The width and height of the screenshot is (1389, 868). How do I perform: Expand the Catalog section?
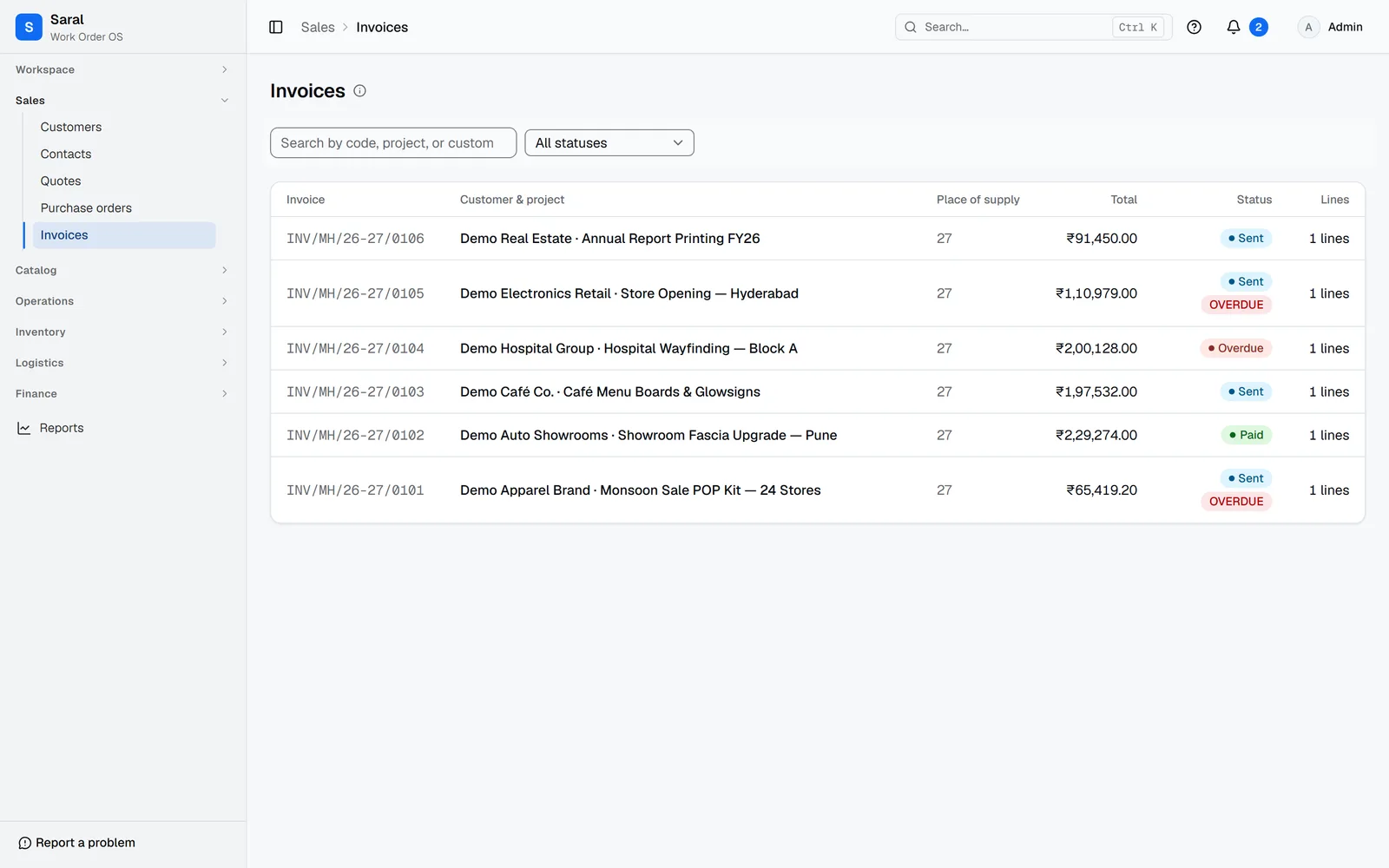(x=122, y=270)
